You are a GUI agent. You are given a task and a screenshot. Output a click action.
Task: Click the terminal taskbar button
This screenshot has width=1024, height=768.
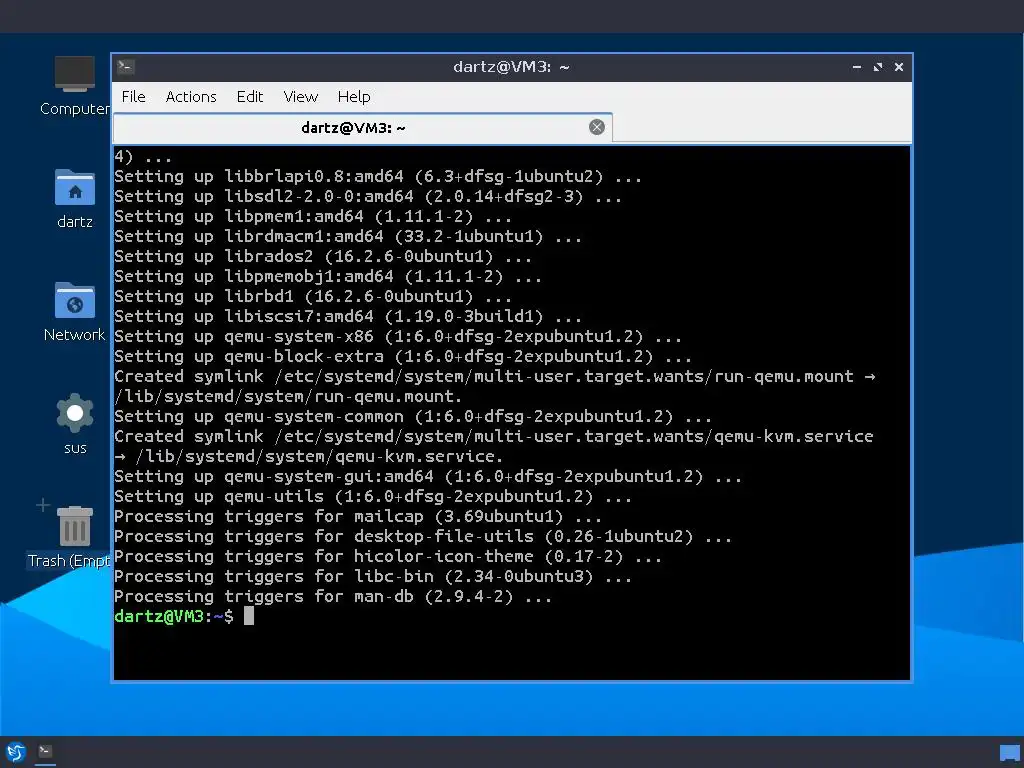point(45,752)
